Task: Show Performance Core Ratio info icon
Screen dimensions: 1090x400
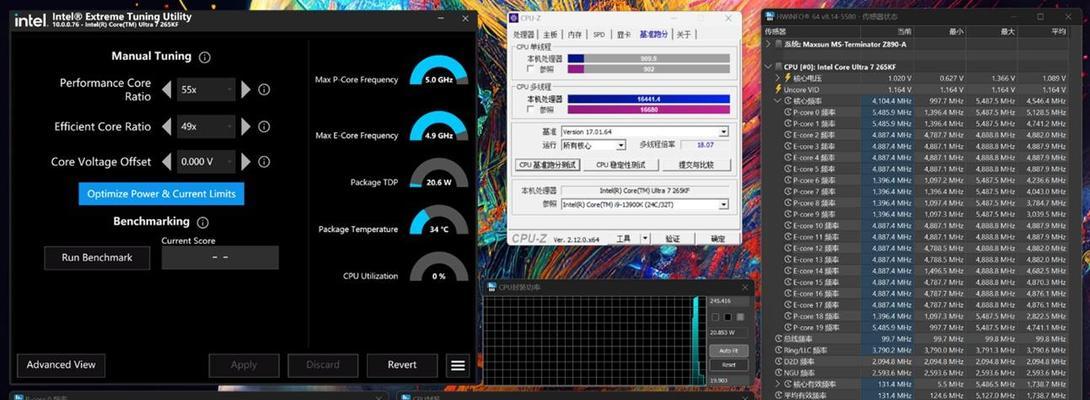Action: tap(264, 89)
